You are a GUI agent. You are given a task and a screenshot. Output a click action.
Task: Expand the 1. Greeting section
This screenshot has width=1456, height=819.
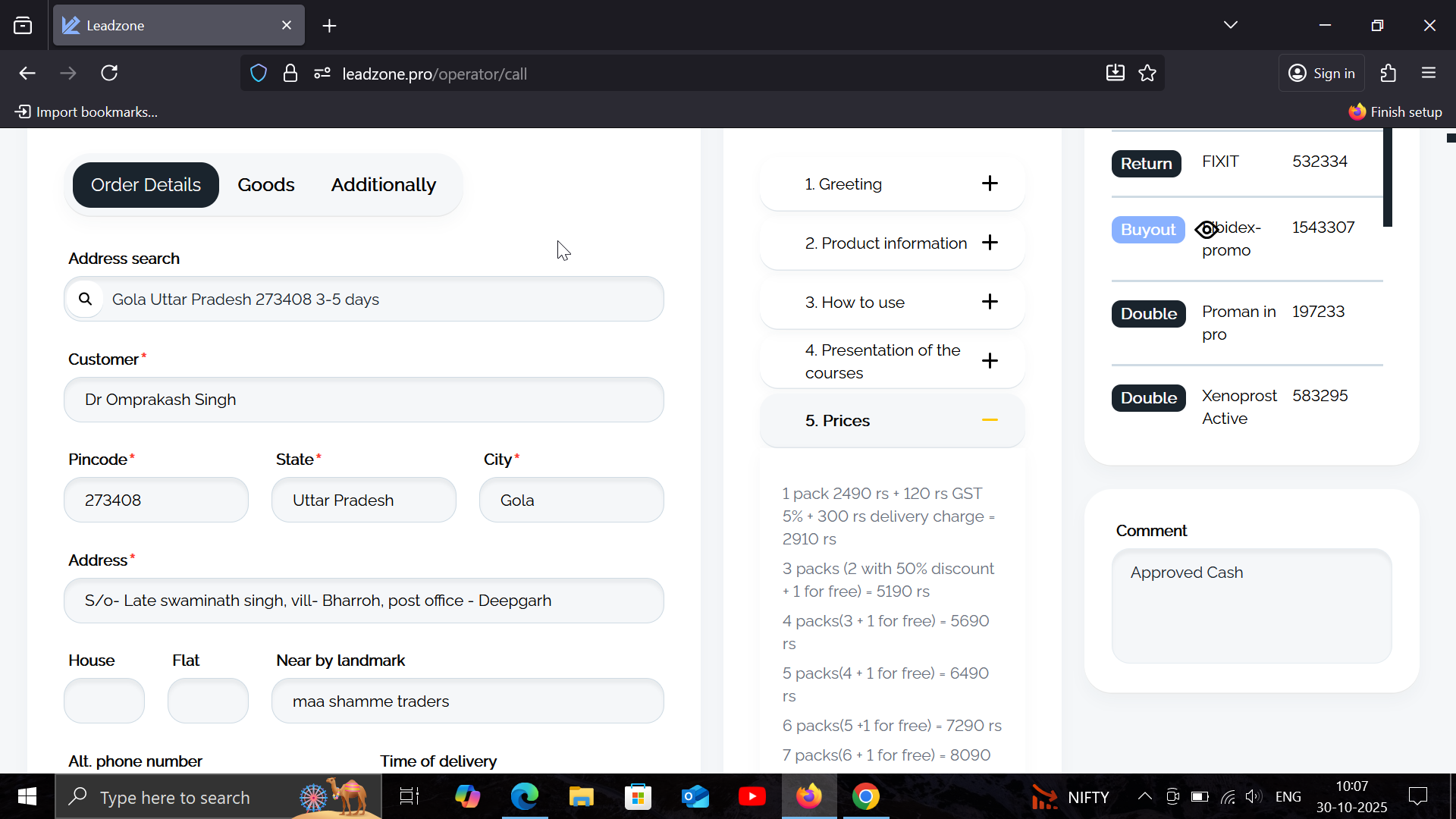point(989,184)
